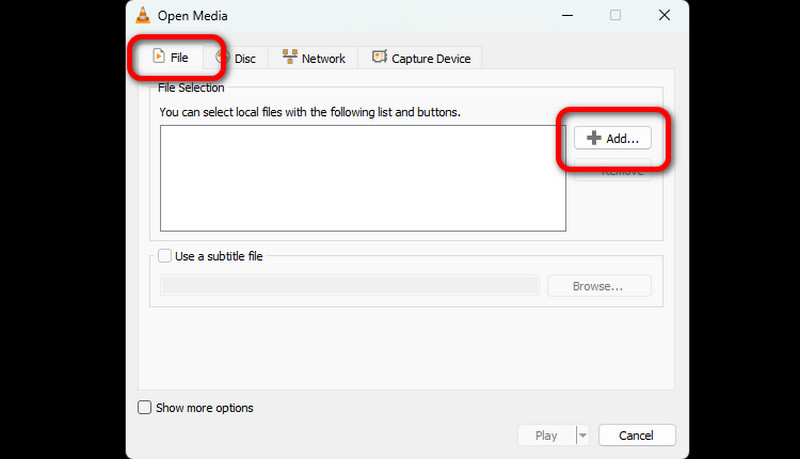Click the Open Media title bar text

pyautogui.click(x=194, y=15)
